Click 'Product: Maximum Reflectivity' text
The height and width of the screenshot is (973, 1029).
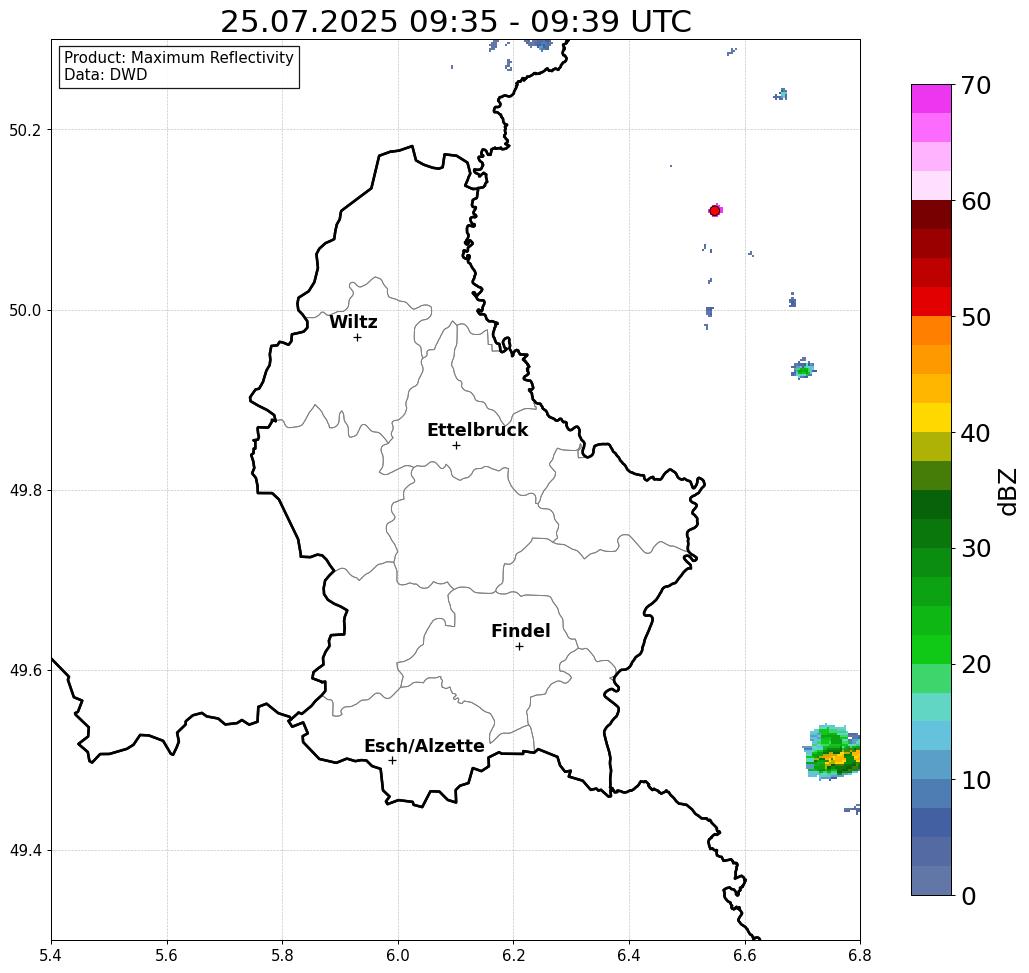(x=178, y=58)
